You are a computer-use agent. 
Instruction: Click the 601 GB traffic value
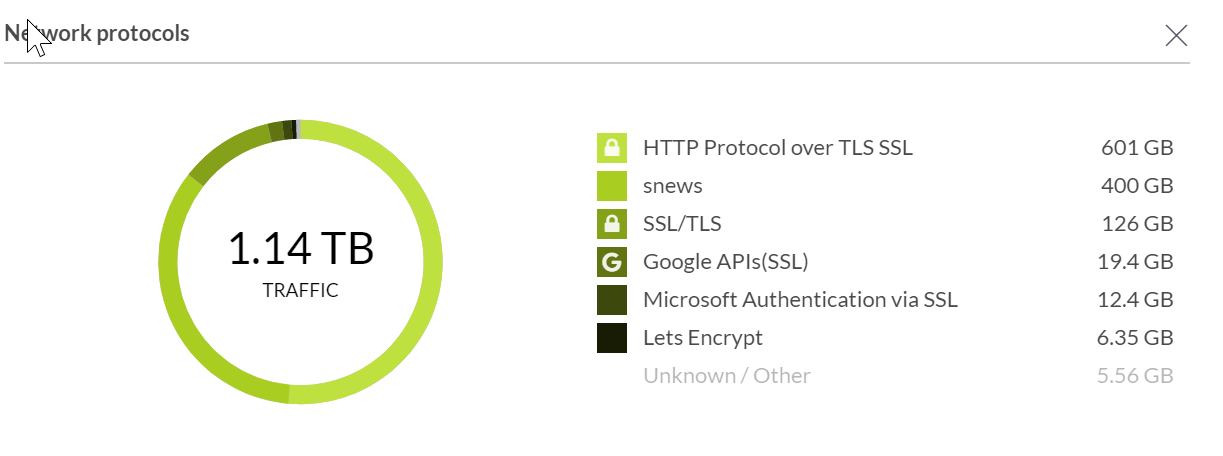pos(1137,148)
